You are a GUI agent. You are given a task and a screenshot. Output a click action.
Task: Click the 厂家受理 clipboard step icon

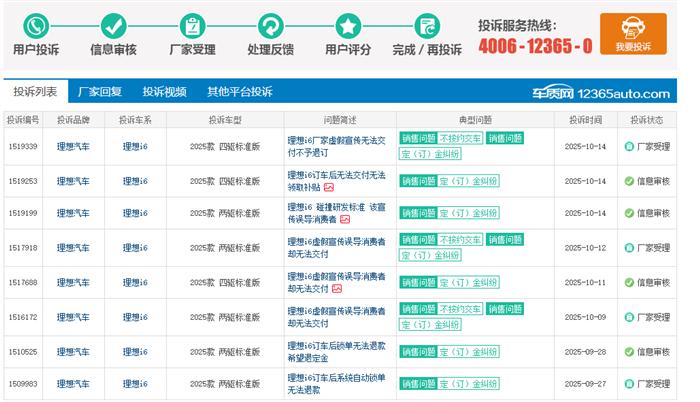pyautogui.click(x=192, y=25)
